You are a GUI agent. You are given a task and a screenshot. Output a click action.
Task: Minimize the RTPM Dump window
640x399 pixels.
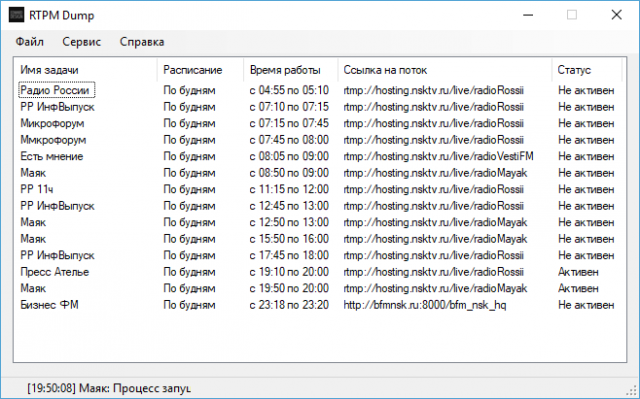(x=528, y=15)
